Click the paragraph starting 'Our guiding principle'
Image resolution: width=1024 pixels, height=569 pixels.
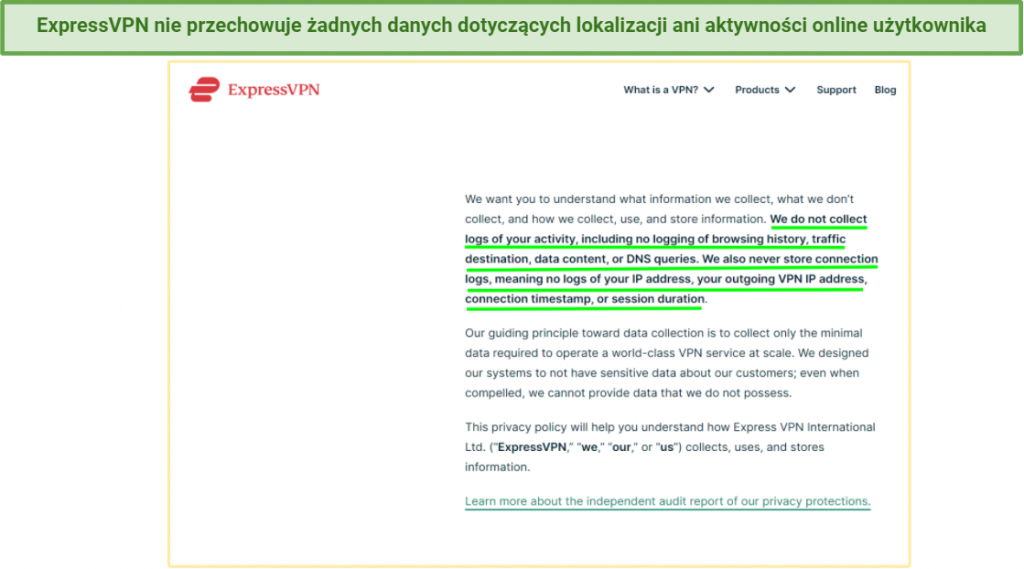point(667,363)
